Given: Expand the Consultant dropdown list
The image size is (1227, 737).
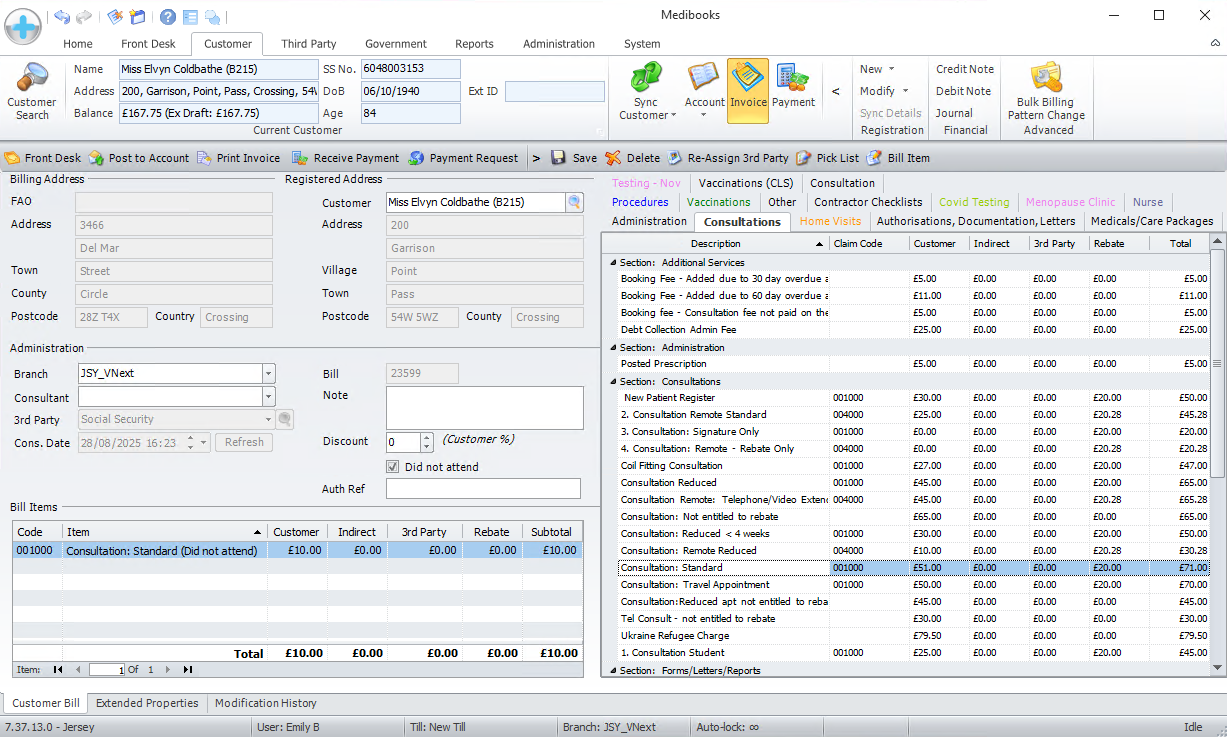Looking at the screenshot, I should point(268,397).
